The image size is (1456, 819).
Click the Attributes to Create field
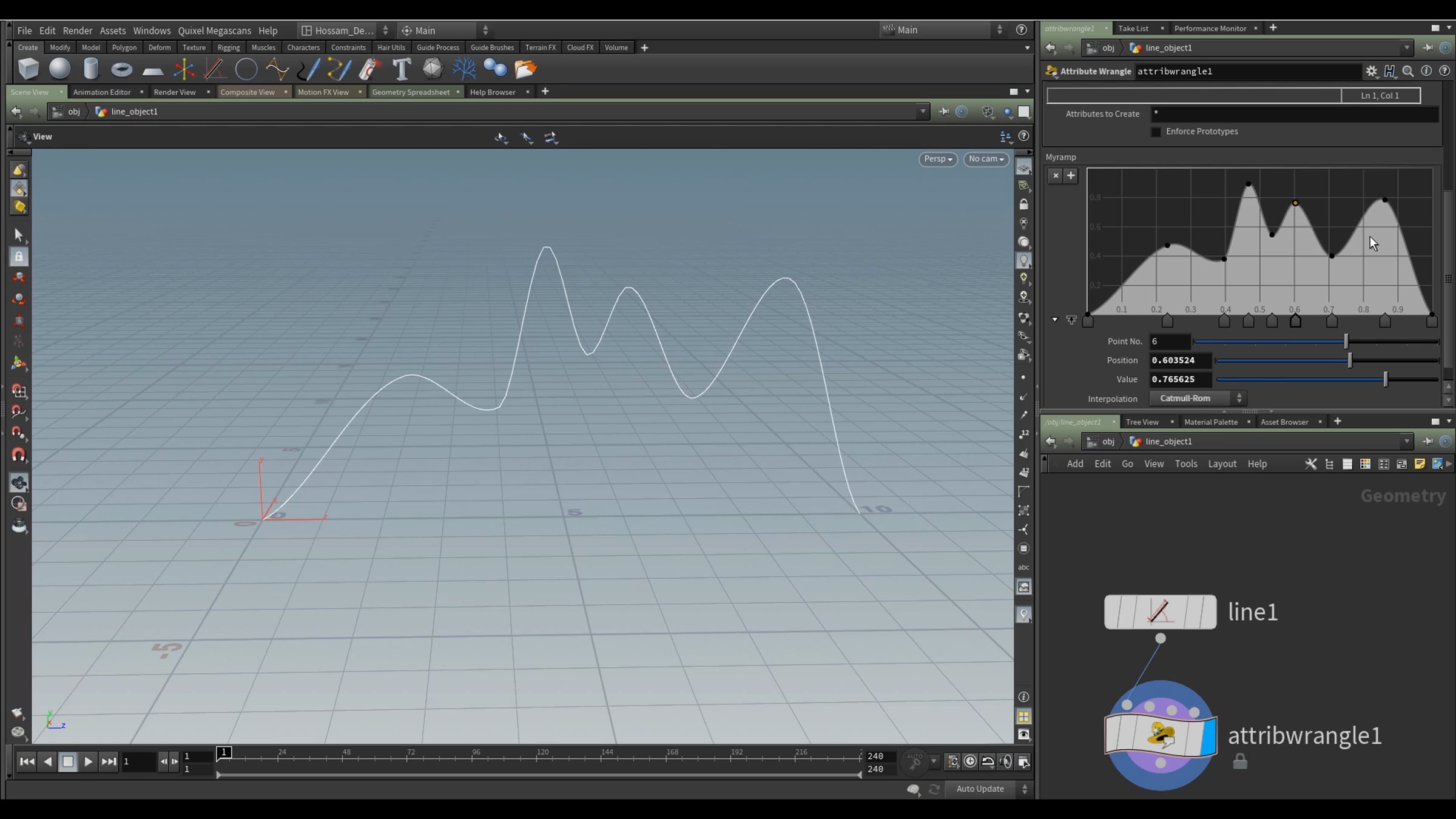[1295, 113]
